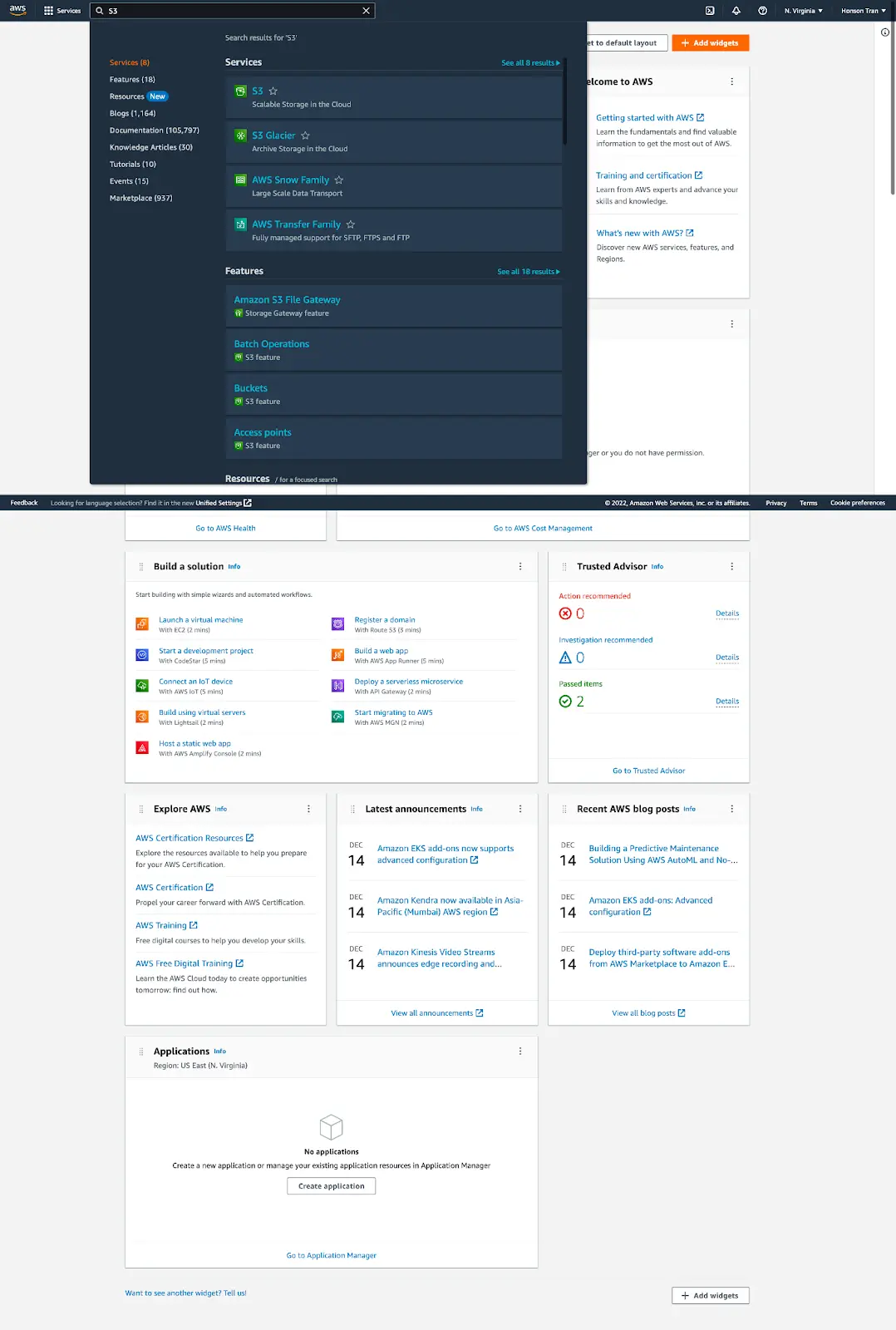Click the Amplify static web app icon

coord(142,748)
